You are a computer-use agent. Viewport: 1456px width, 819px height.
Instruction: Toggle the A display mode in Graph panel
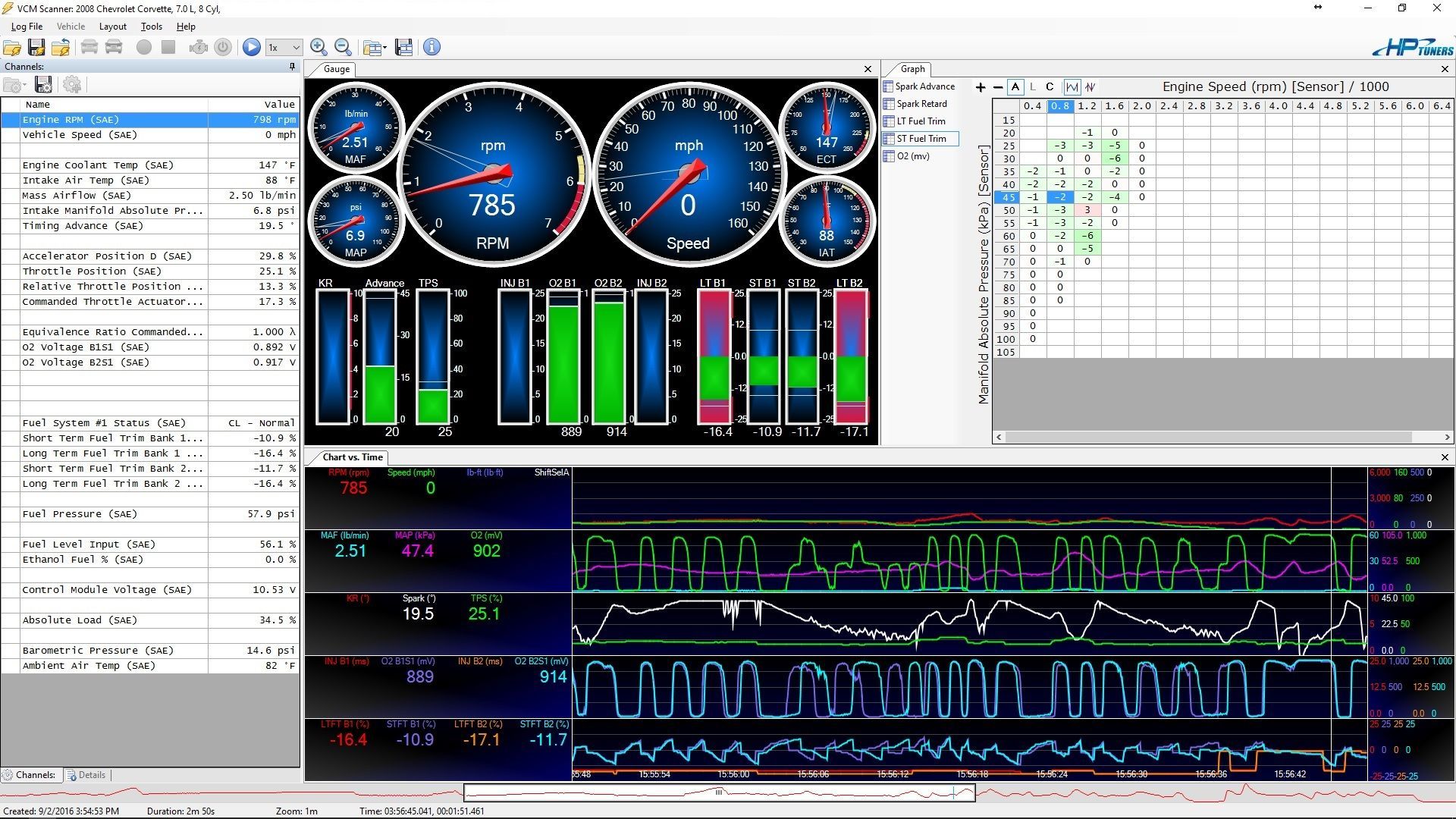[1015, 87]
